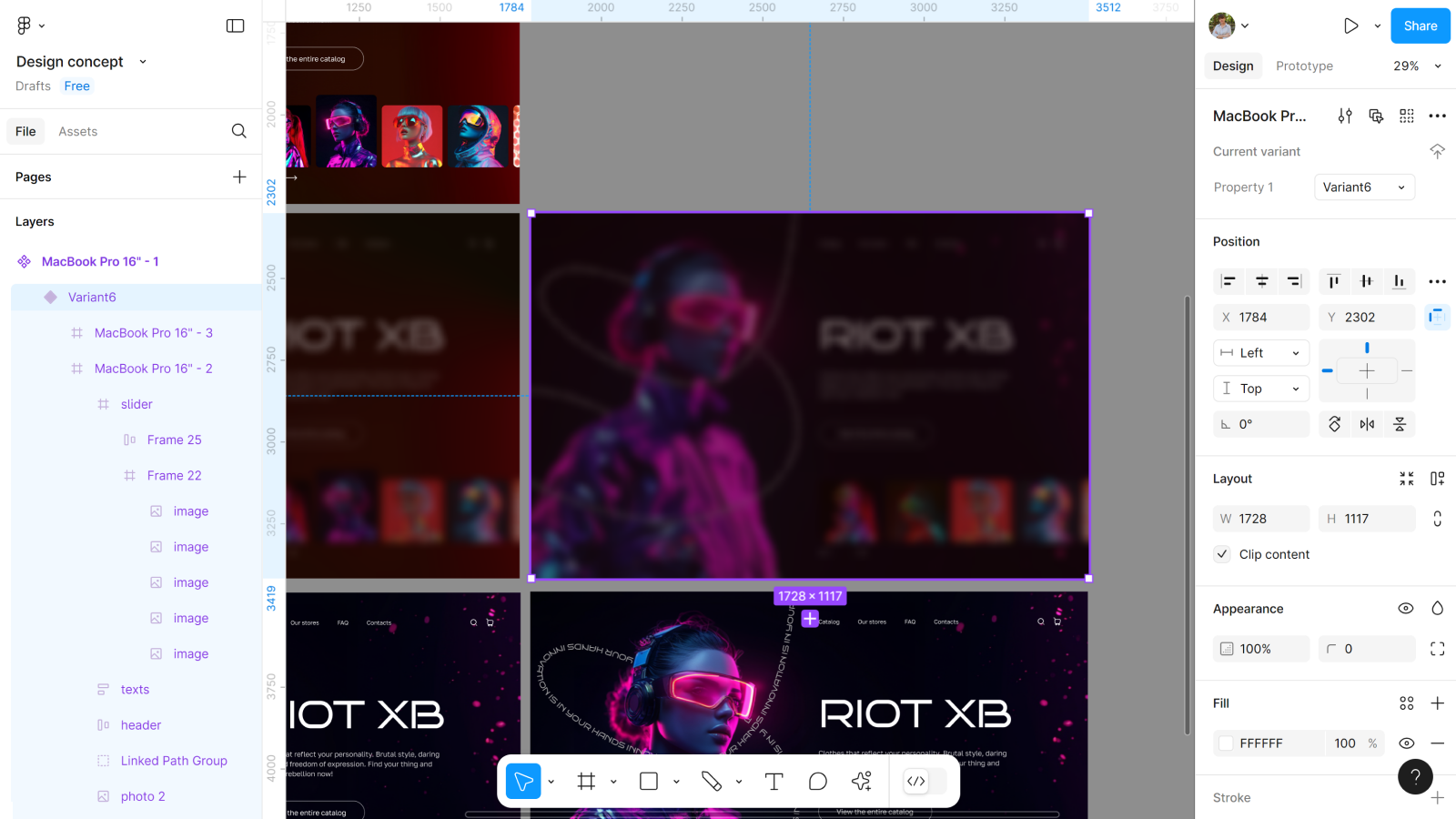Click the Present play button
1456x819 pixels.
point(1351,25)
